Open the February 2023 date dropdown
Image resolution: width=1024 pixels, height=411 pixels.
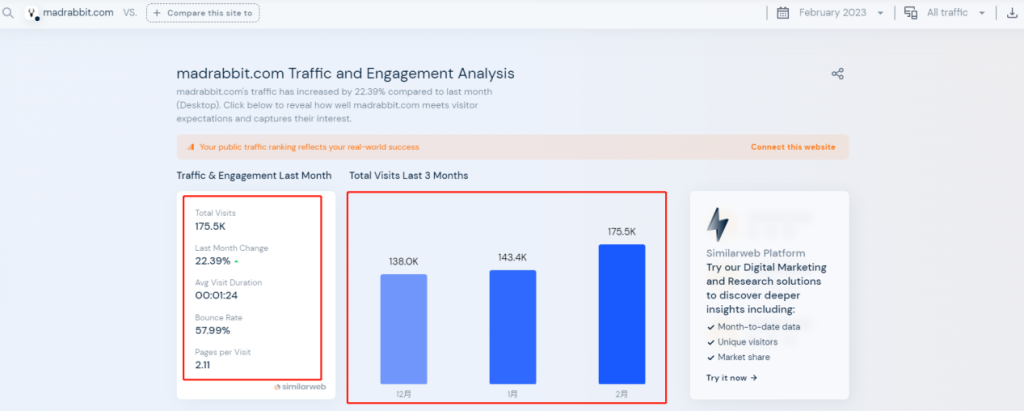[841, 12]
